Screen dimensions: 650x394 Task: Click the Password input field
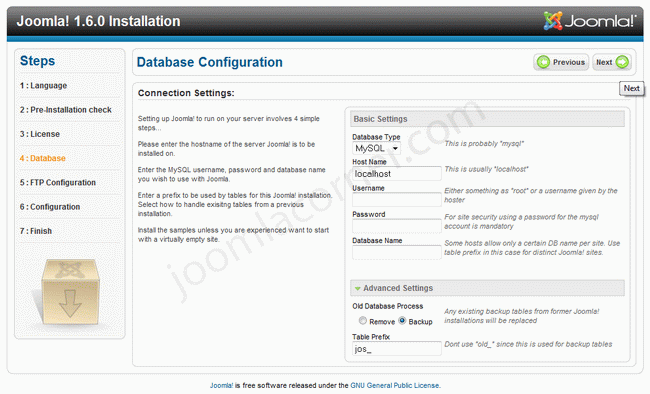397,226
